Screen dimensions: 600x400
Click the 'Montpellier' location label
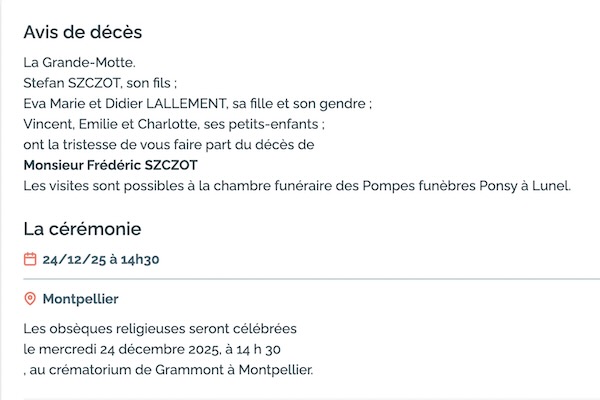80,299
